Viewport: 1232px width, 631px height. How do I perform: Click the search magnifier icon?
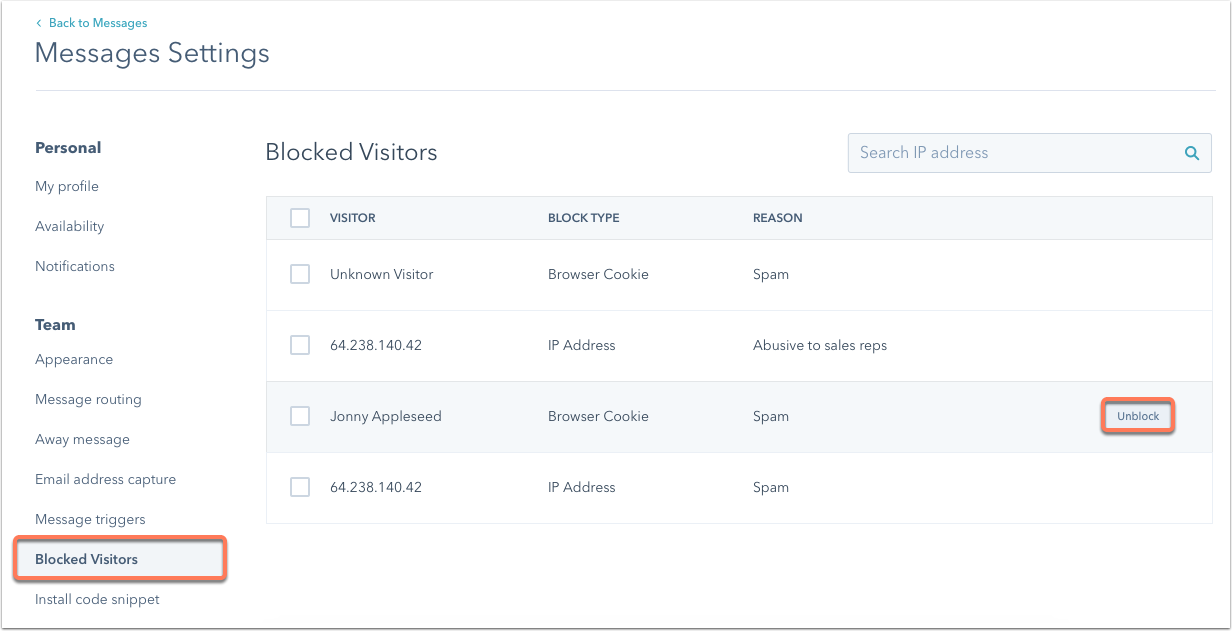(1191, 153)
